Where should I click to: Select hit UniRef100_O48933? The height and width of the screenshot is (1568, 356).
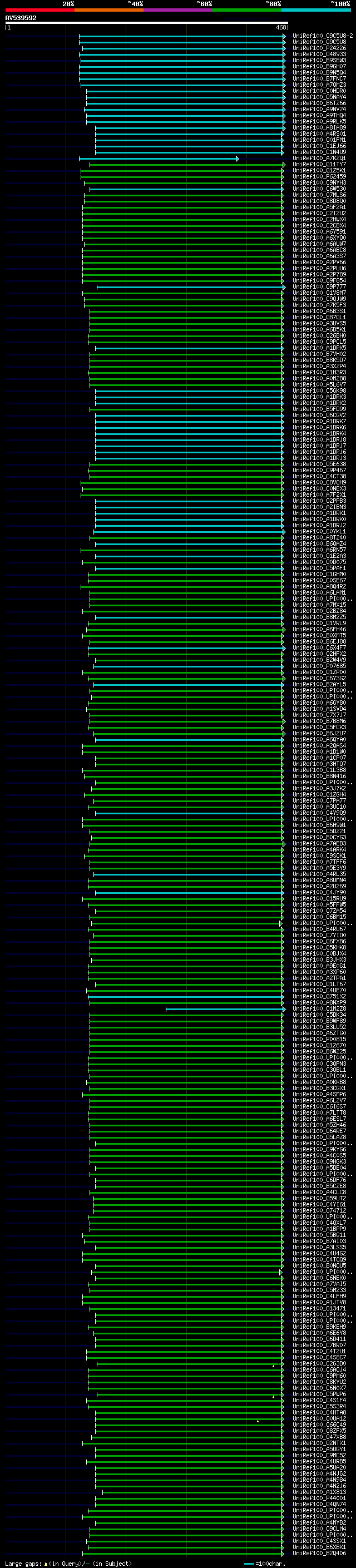tap(319, 54)
